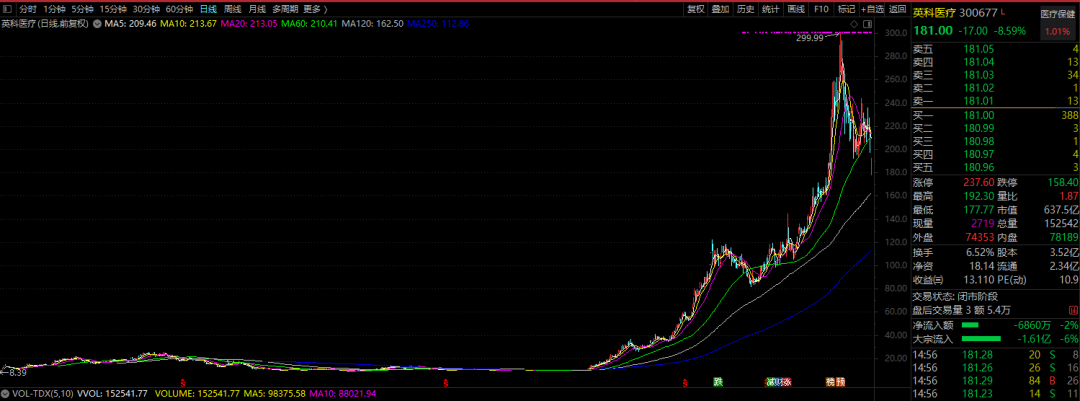Toggle 叠加 overlay mode
Viewport: 1080px width, 401px height.
tap(720, 10)
